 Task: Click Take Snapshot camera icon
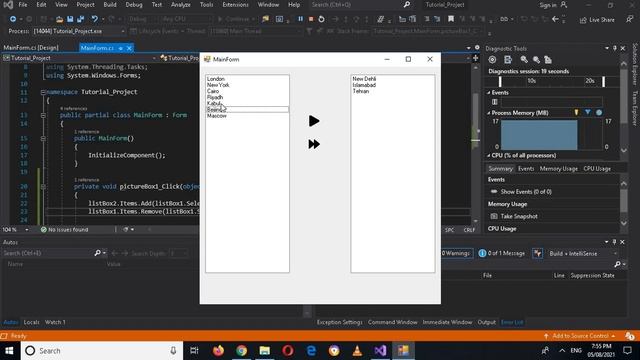494,216
